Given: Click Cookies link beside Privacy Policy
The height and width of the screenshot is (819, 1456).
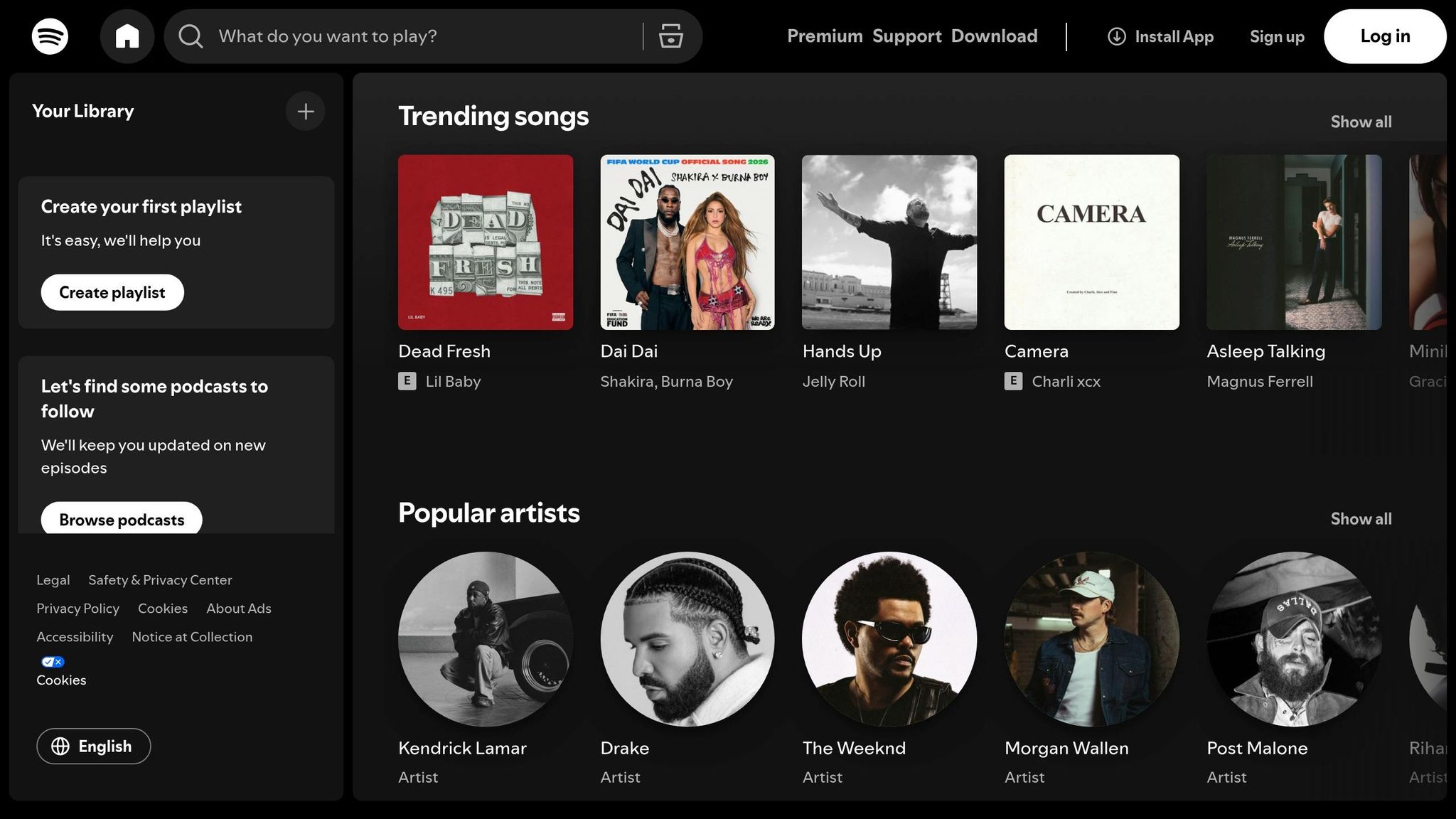Looking at the screenshot, I should (163, 609).
